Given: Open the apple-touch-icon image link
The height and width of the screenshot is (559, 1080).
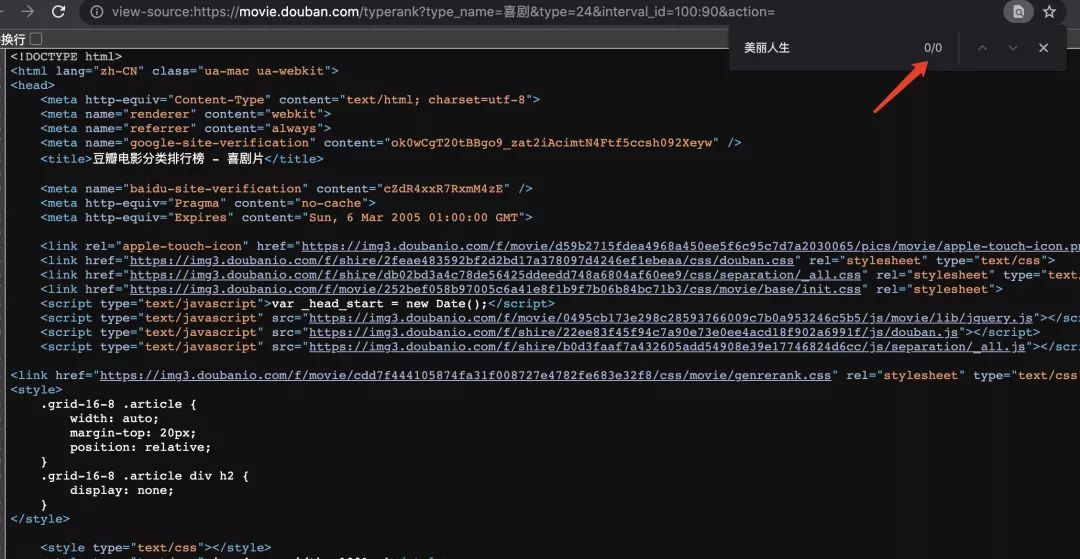Looking at the screenshot, I should tap(690, 246).
